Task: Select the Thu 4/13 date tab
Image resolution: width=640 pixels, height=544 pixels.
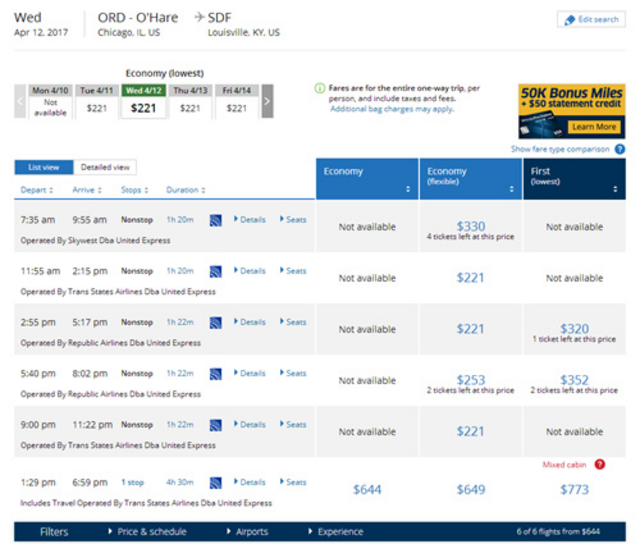Action: tap(190, 101)
